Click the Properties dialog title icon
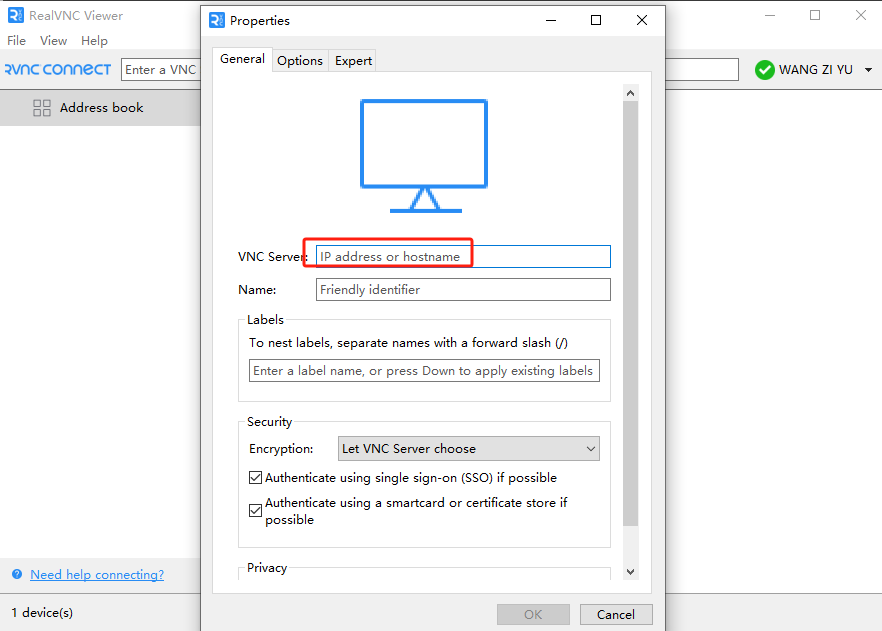The width and height of the screenshot is (882, 631). [x=217, y=20]
